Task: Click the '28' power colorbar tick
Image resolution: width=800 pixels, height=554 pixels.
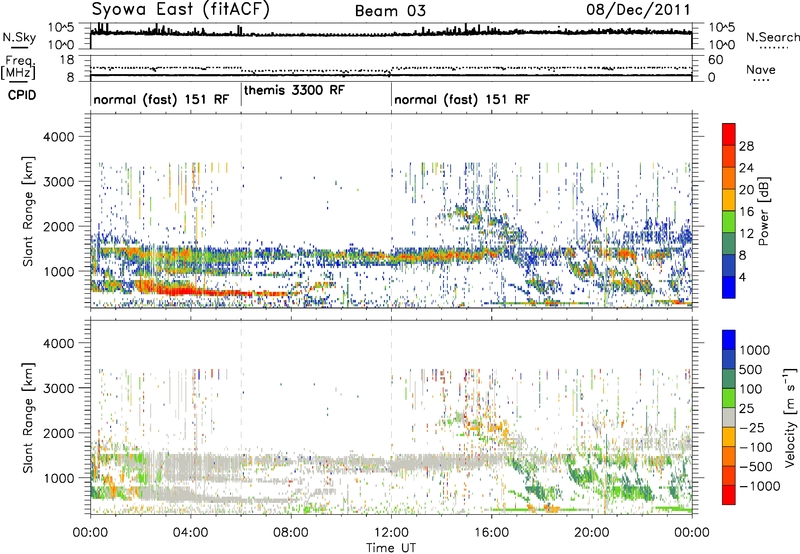Action: (x=746, y=146)
